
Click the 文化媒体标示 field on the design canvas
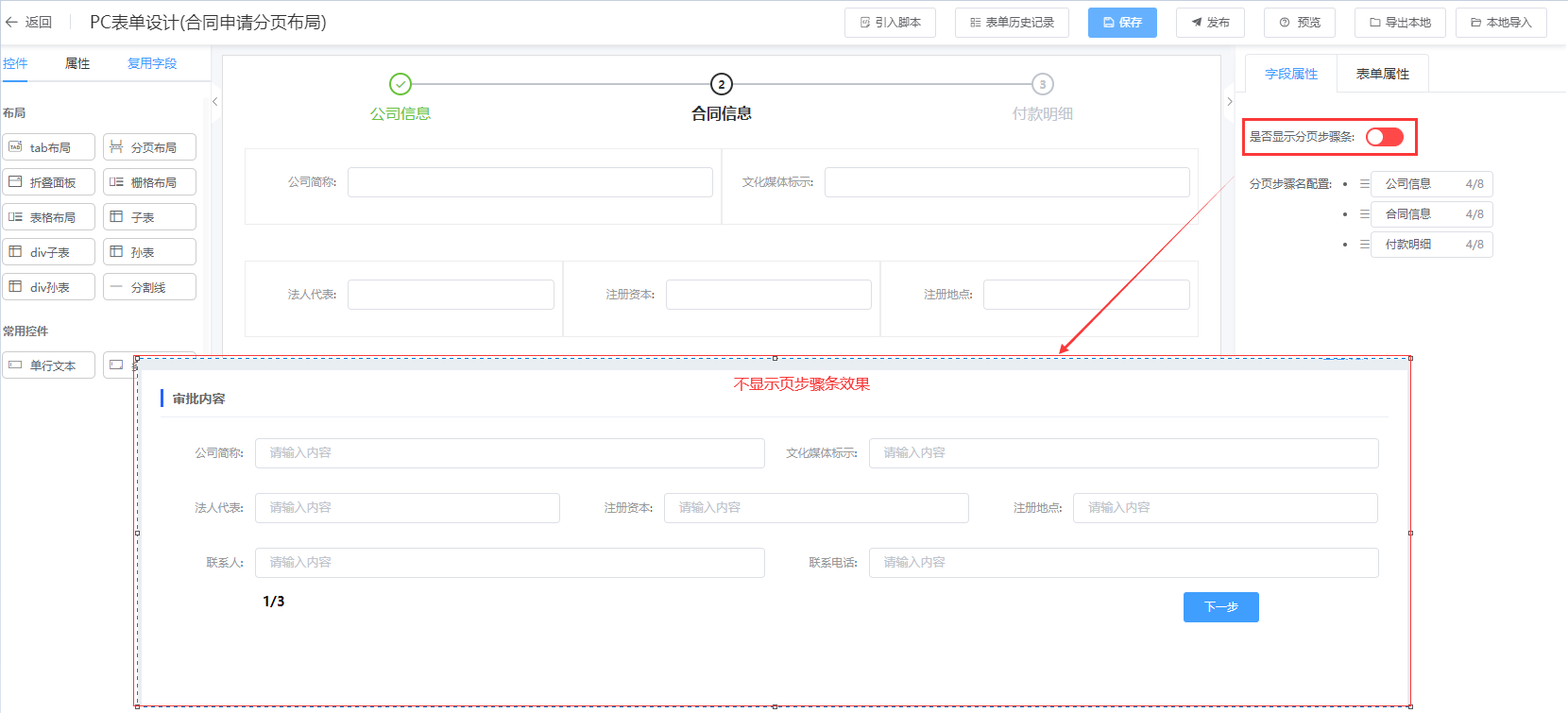tap(1007, 182)
